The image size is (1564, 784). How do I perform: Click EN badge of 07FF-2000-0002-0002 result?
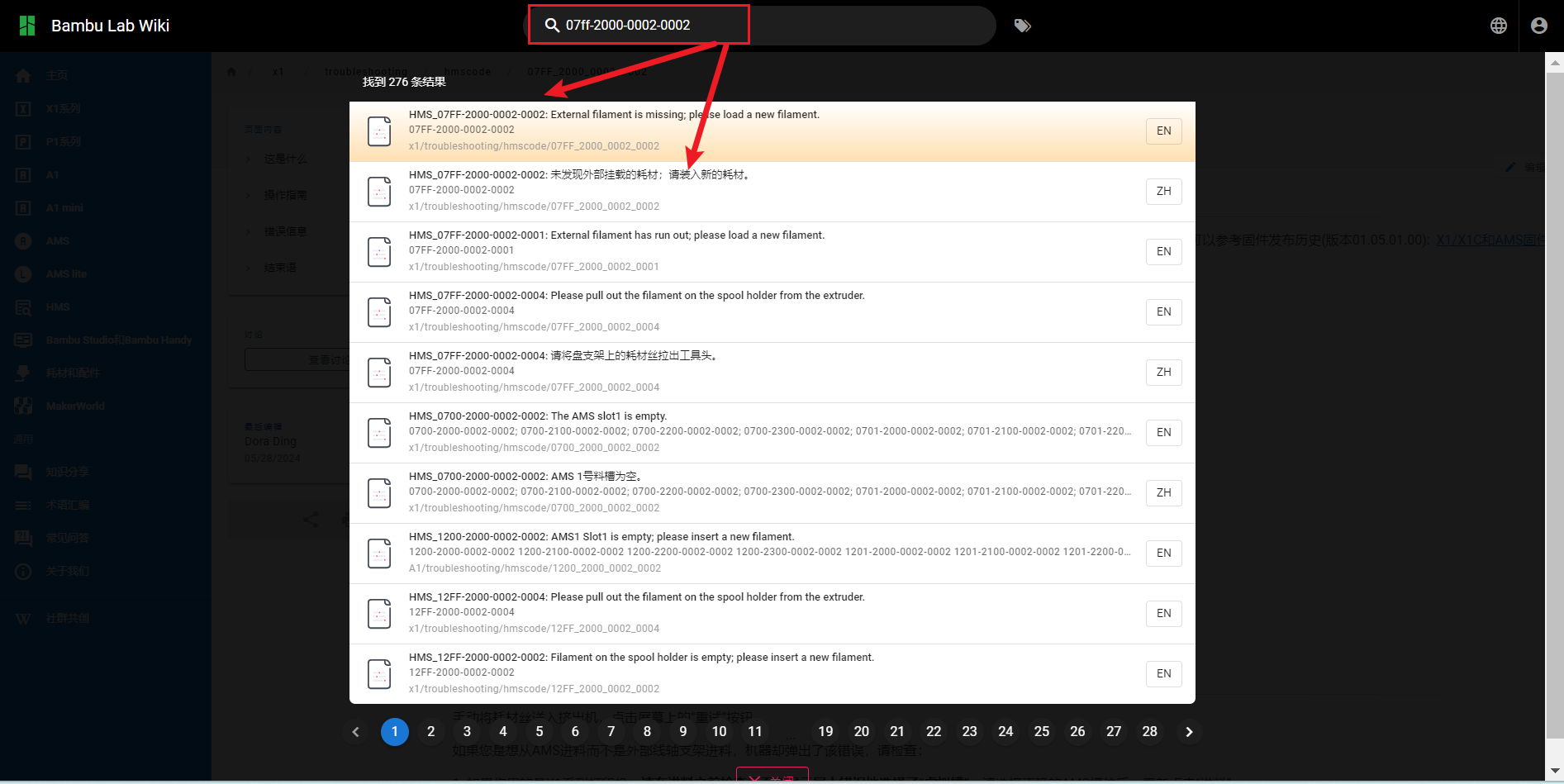click(1163, 131)
